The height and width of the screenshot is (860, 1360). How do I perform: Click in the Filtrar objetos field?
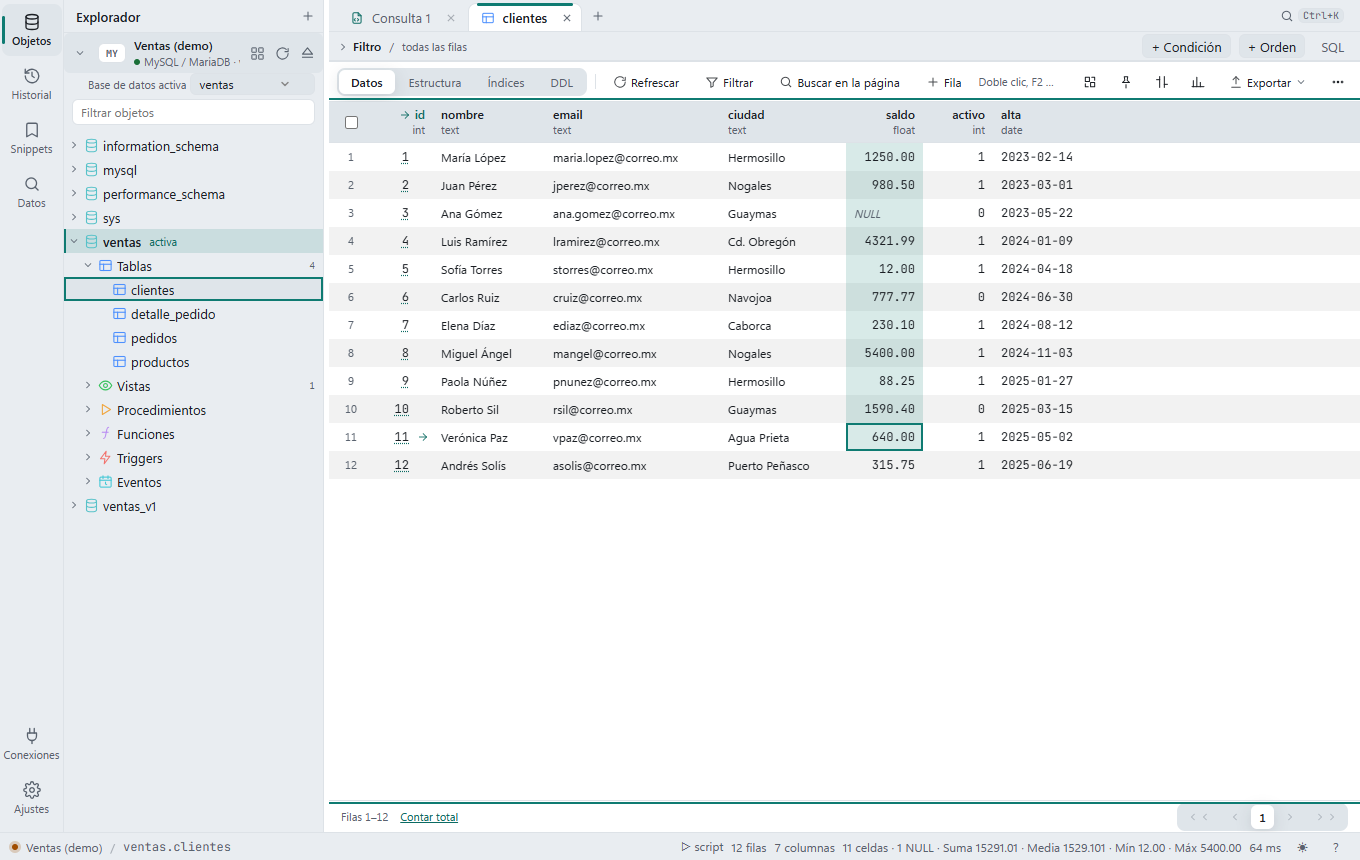click(x=194, y=113)
